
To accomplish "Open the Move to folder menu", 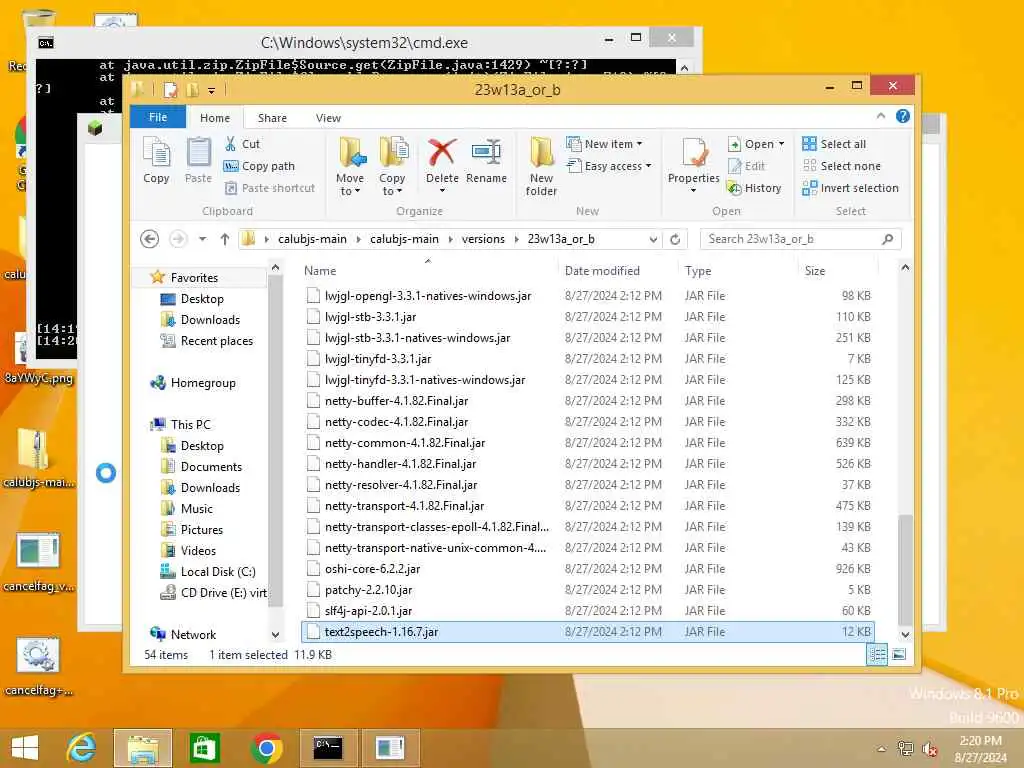I will pyautogui.click(x=350, y=167).
